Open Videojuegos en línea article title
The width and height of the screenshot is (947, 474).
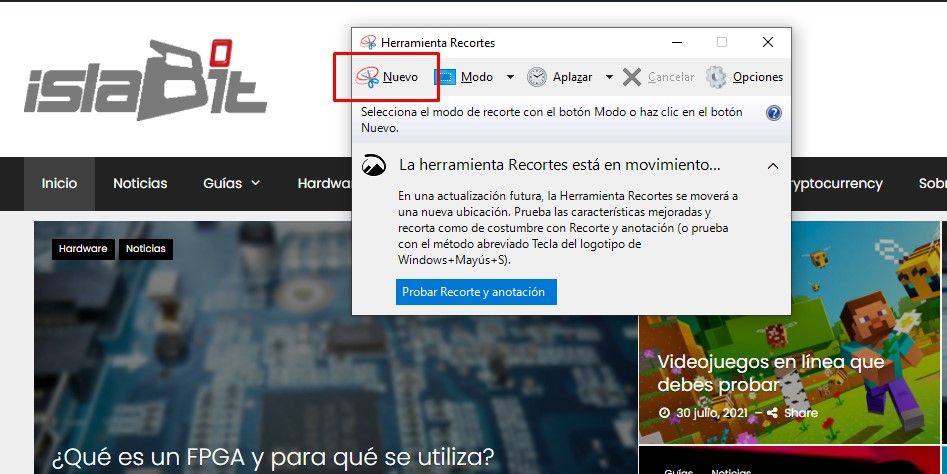770,373
